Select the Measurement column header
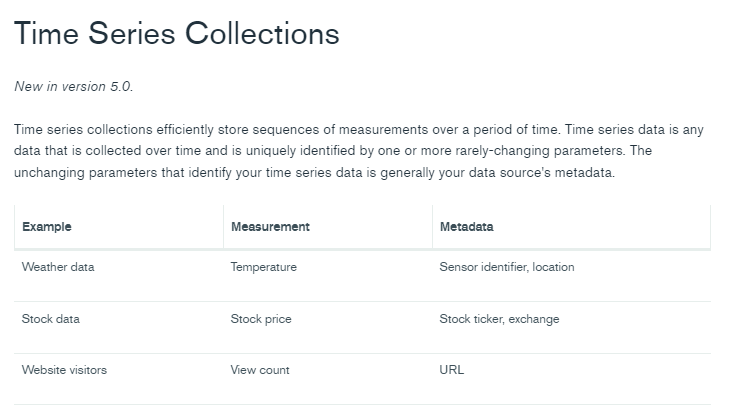 (270, 227)
